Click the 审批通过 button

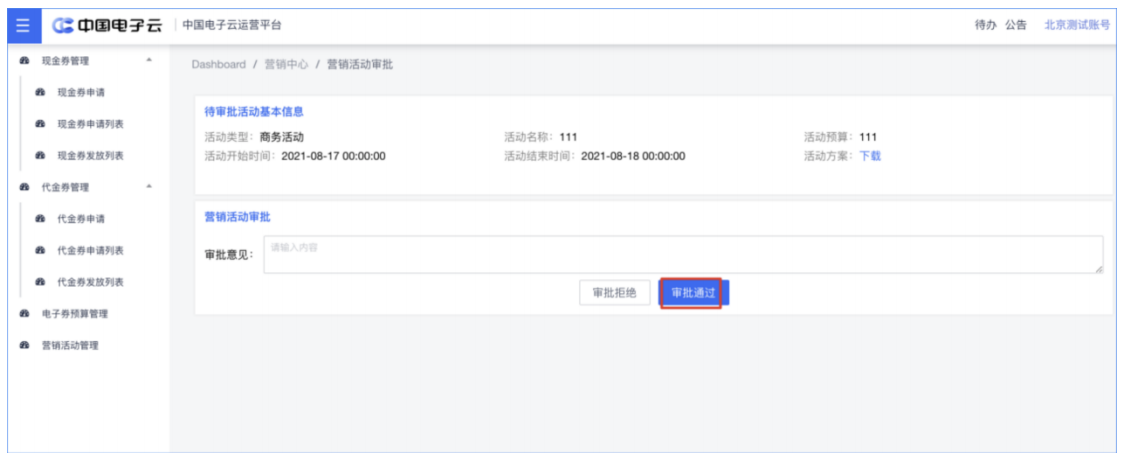[693, 293]
